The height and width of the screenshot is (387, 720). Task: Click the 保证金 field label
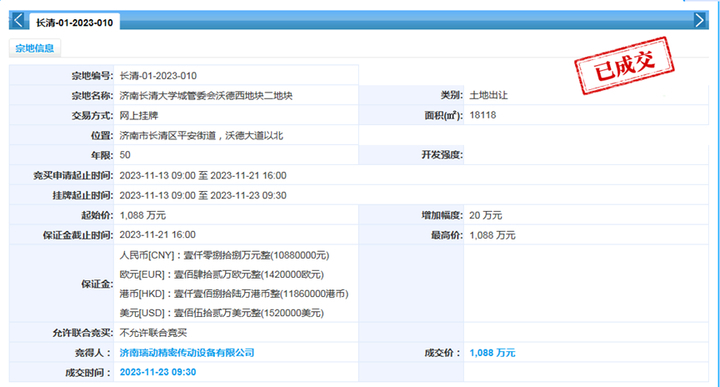coord(97,284)
